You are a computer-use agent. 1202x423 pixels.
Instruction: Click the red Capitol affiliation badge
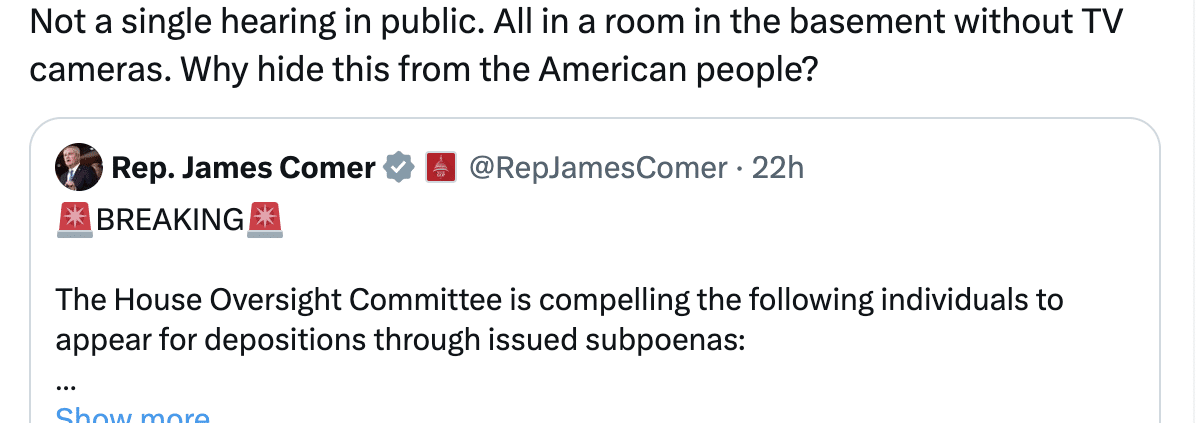441,168
